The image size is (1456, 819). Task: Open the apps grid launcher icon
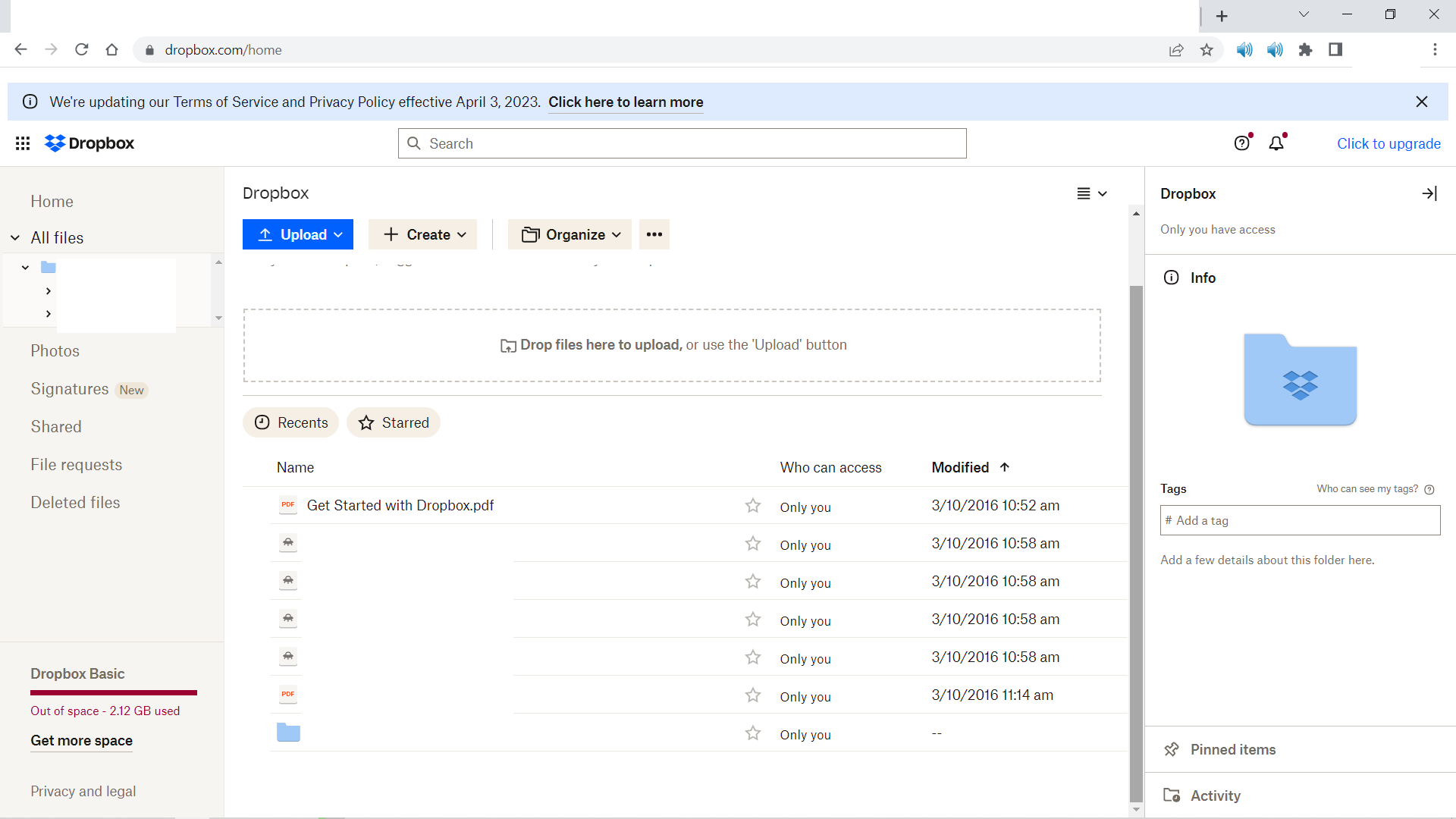(23, 143)
